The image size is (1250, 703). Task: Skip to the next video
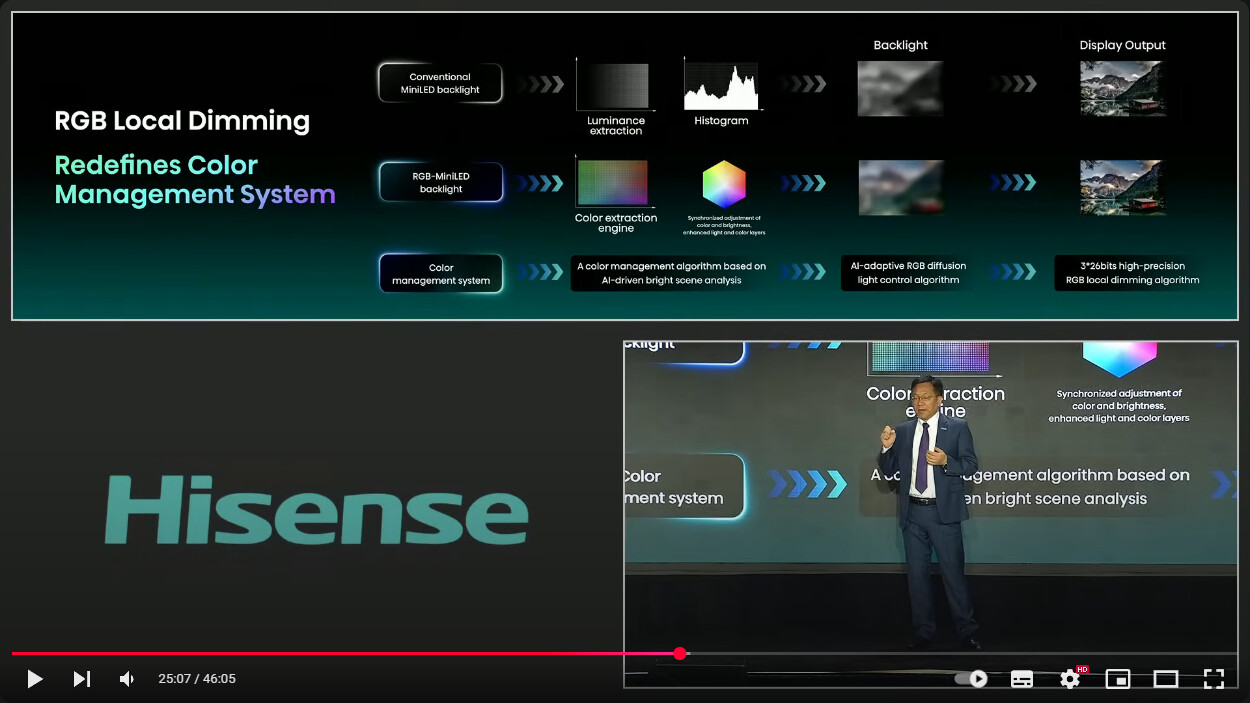coord(82,679)
